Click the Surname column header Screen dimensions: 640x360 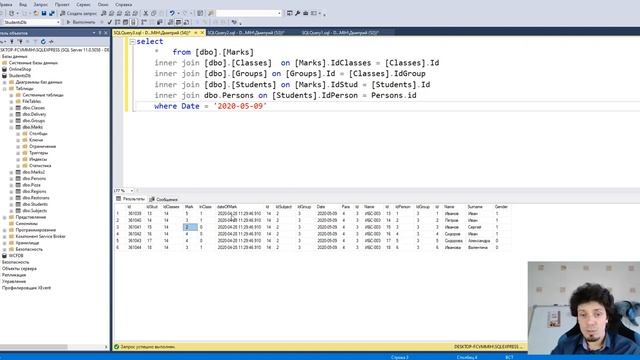tap(475, 207)
